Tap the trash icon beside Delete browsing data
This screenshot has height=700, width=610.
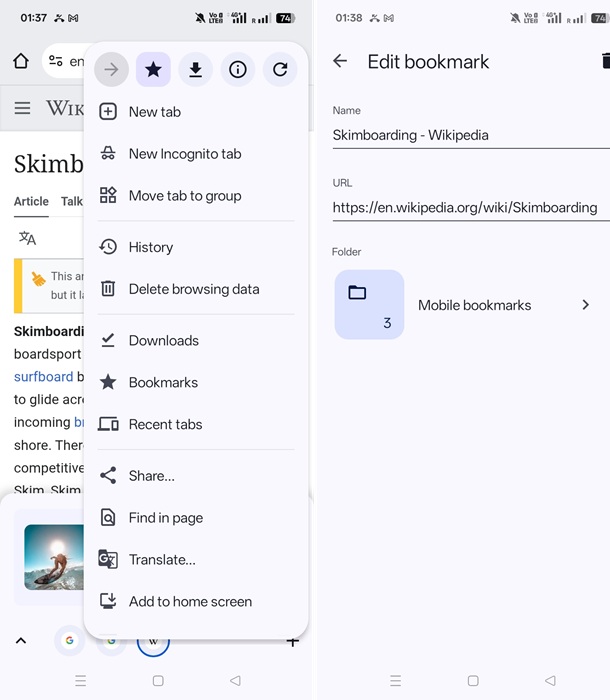108,289
